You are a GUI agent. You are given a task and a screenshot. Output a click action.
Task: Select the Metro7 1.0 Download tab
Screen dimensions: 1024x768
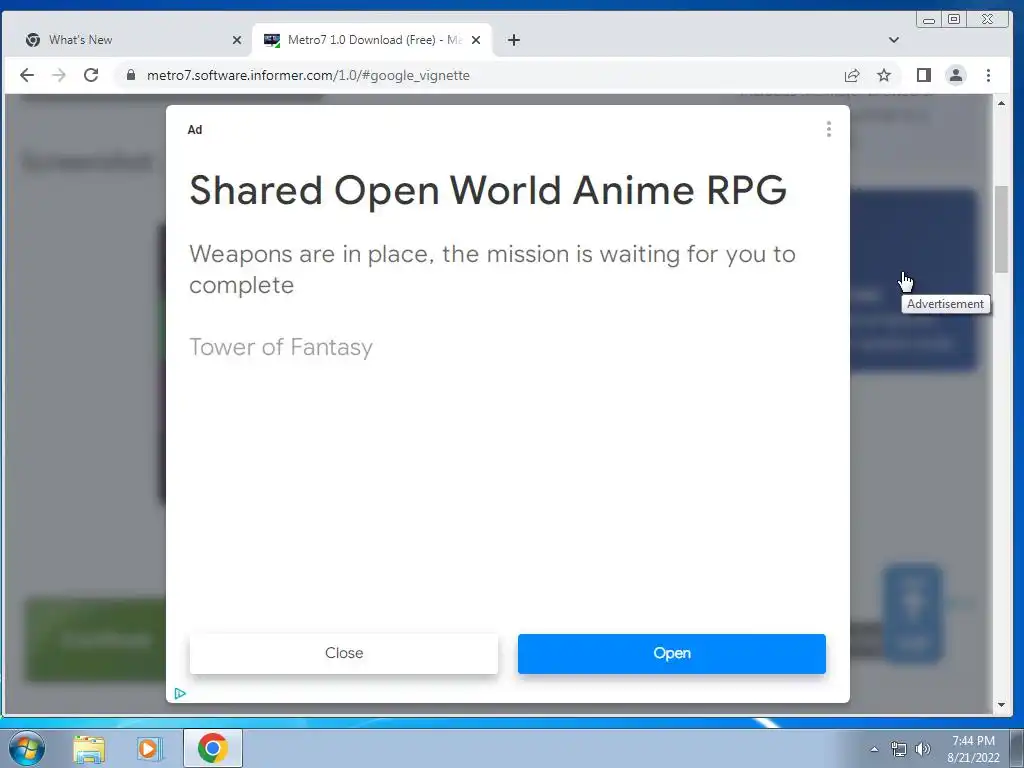pos(372,40)
